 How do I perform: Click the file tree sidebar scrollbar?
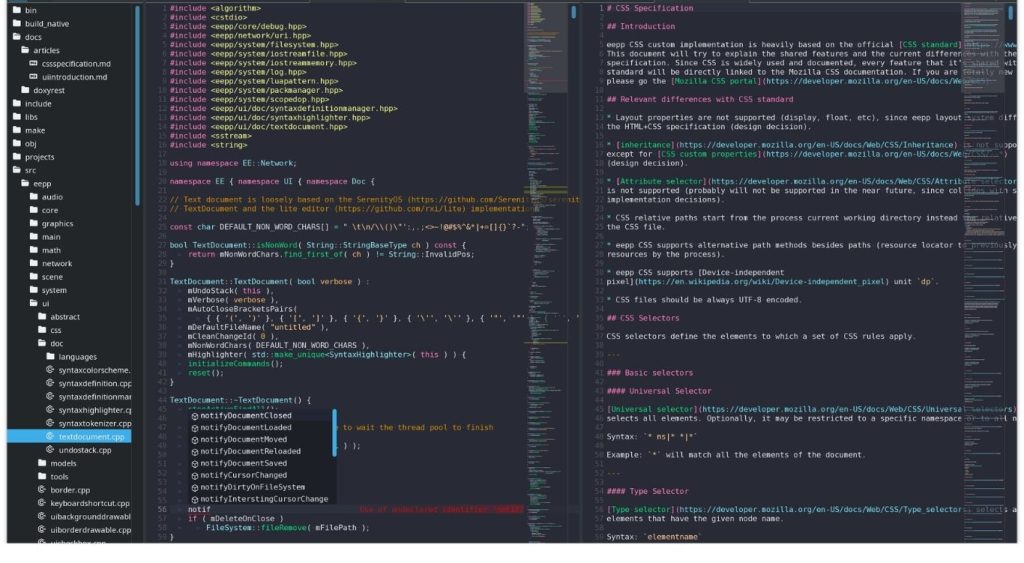click(137, 105)
